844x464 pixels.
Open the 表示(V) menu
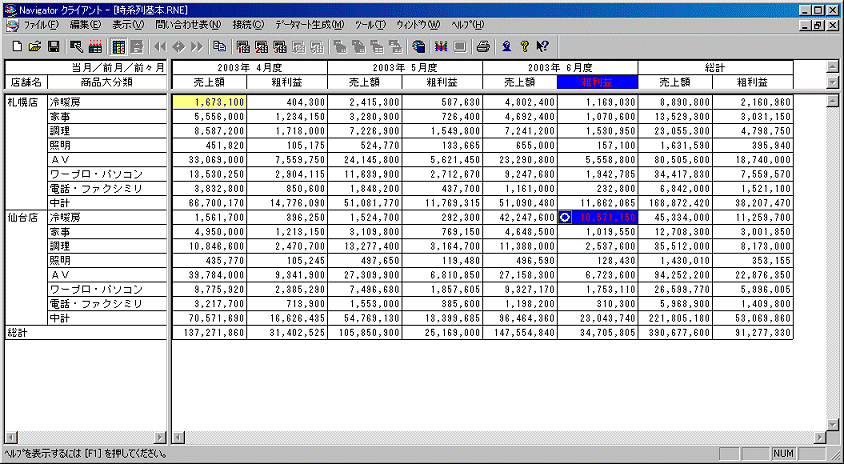tap(128, 25)
